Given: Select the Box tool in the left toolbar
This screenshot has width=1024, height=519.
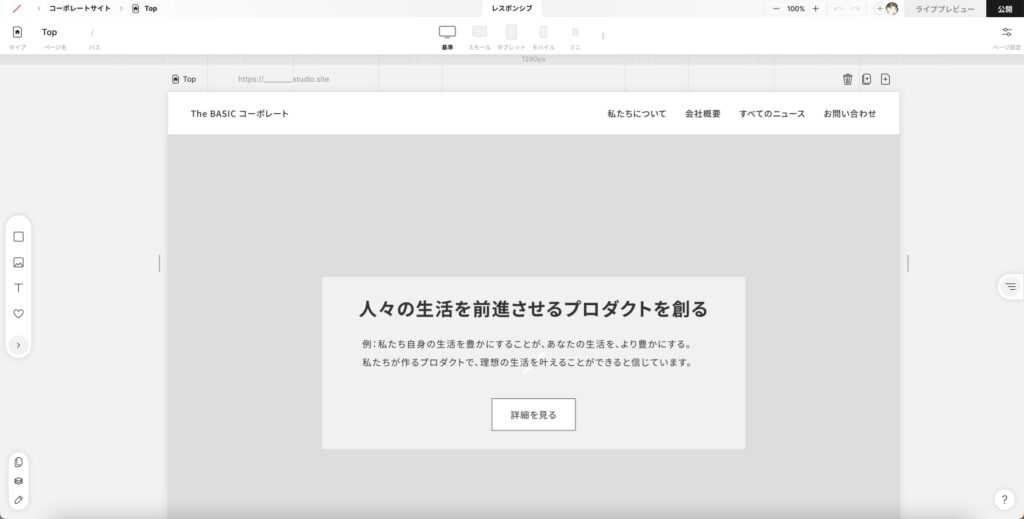Looking at the screenshot, I should [x=18, y=237].
